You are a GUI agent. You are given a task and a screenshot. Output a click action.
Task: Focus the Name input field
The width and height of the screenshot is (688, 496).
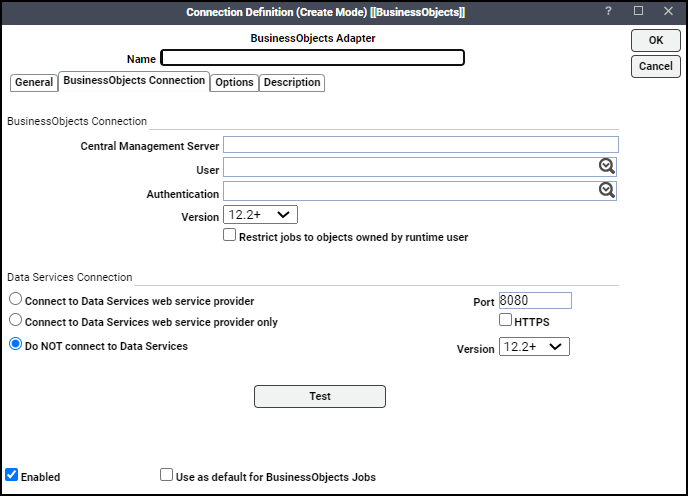pyautogui.click(x=312, y=58)
